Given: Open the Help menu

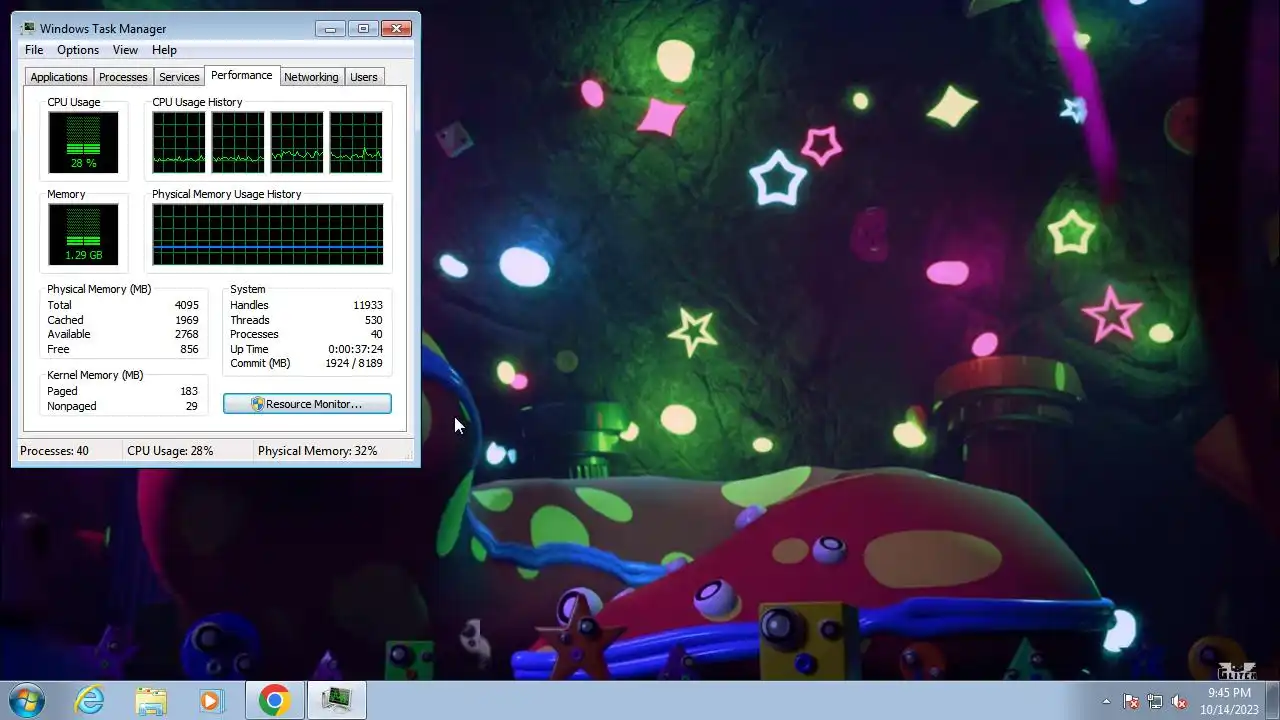Looking at the screenshot, I should [164, 50].
